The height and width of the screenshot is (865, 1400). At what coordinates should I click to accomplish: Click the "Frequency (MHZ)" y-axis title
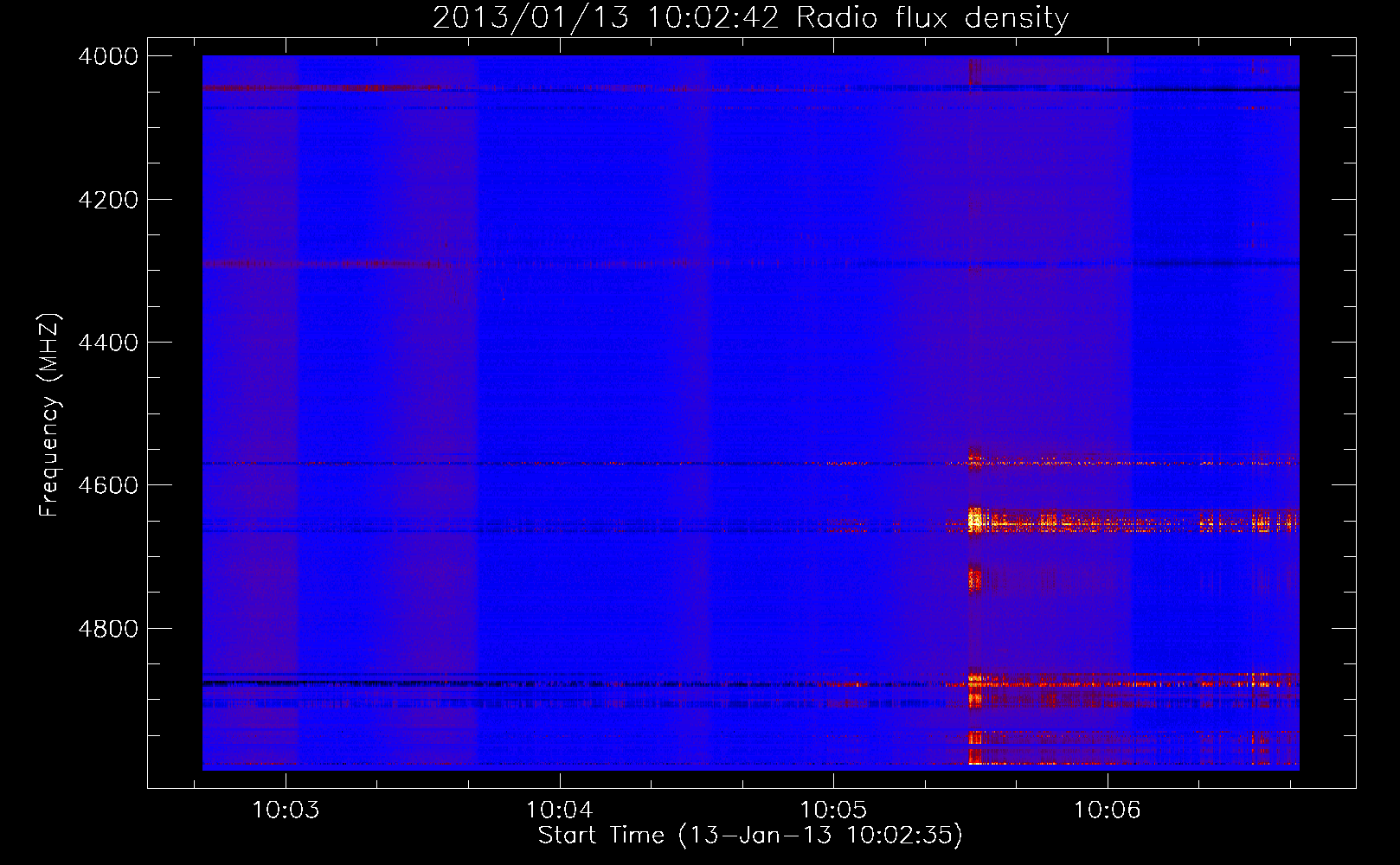pos(50,414)
